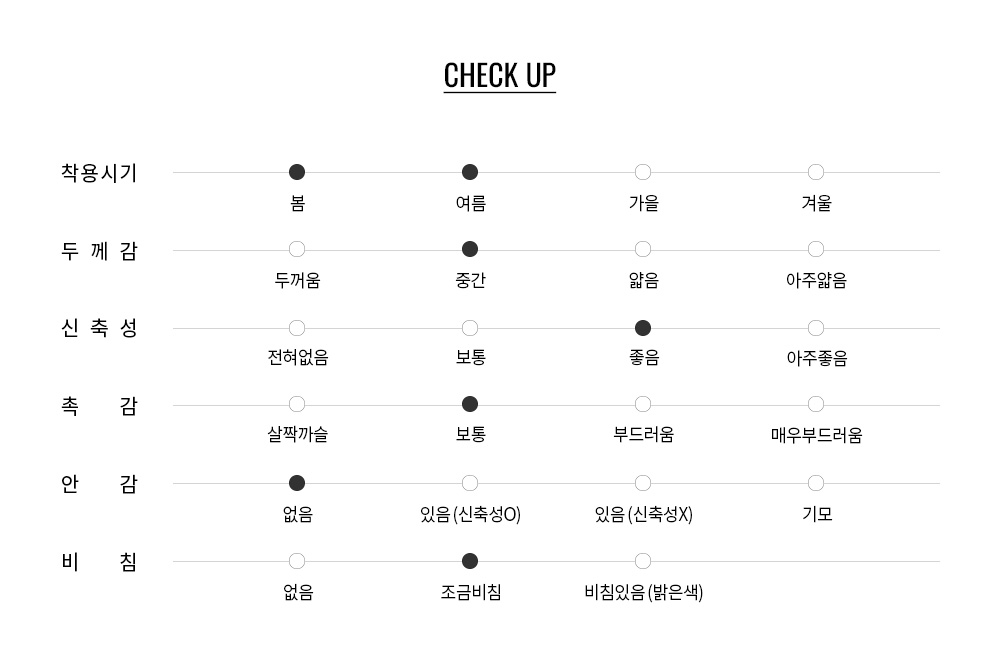The image size is (1000, 661).
Task: Select the 부드러움 texture dot
Action: pyautogui.click(x=643, y=405)
